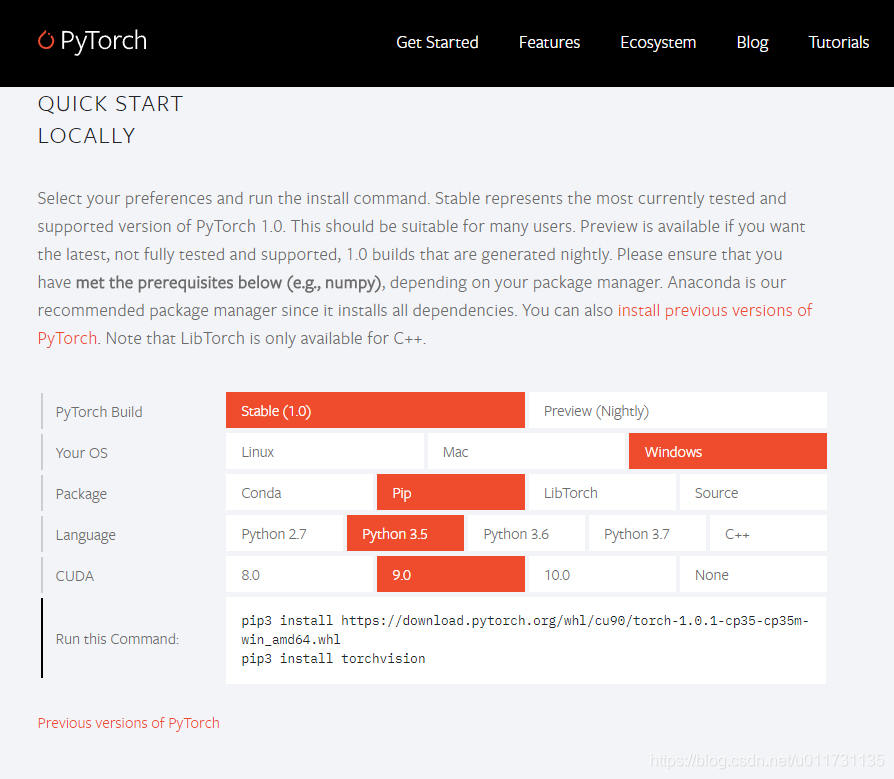
Task: Select CUDA version 8.0
Action: pos(299,574)
